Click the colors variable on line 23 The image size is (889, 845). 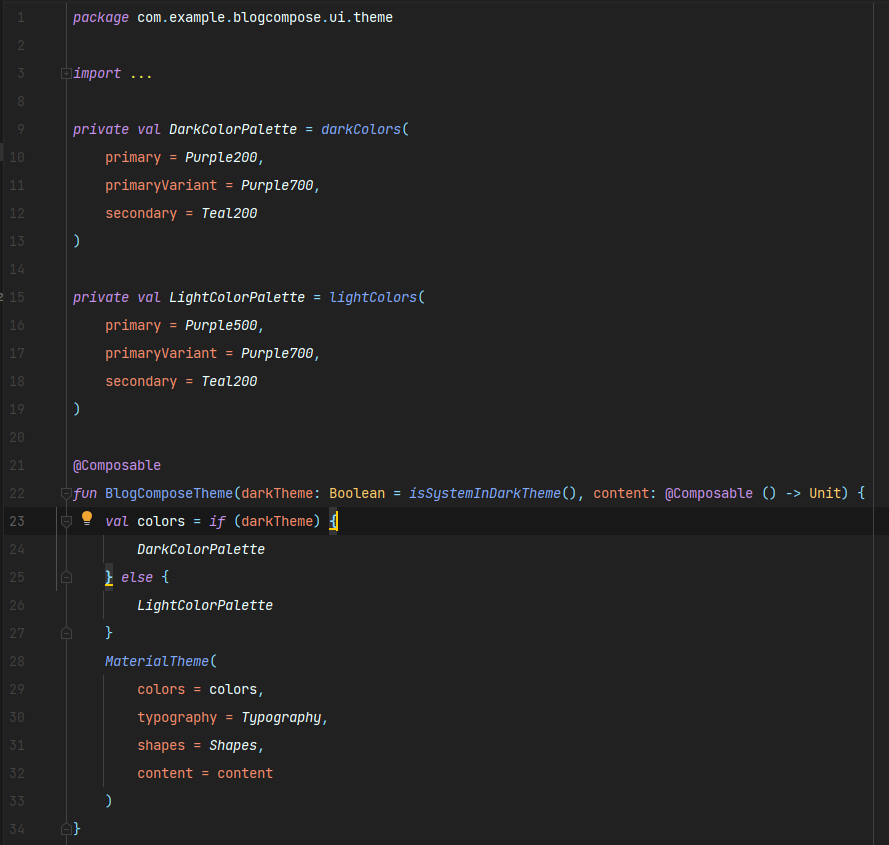click(x=161, y=521)
